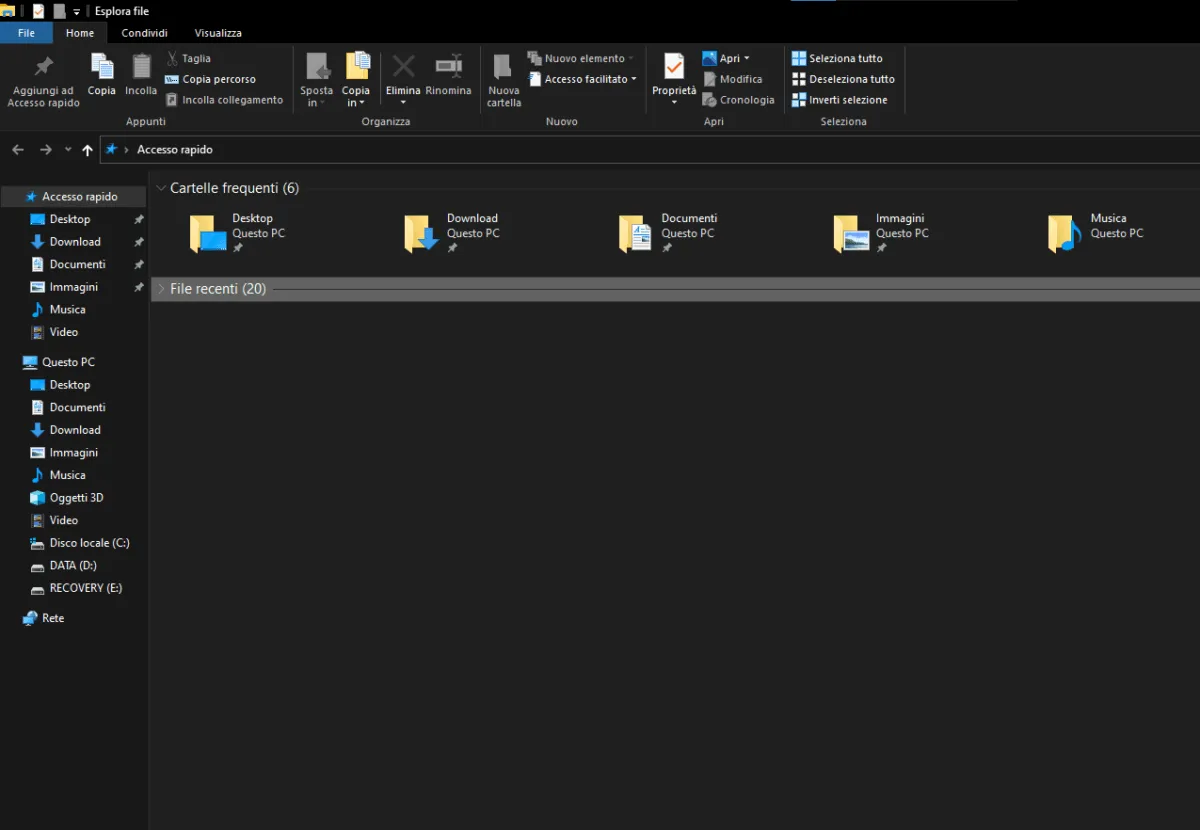Open Disco locale (C:) in sidebar
The image size is (1200, 830).
(x=80, y=543)
